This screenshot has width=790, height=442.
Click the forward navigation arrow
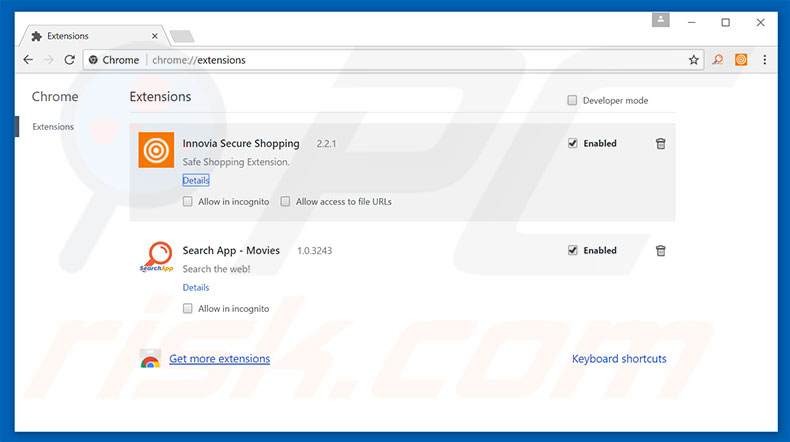(49, 60)
